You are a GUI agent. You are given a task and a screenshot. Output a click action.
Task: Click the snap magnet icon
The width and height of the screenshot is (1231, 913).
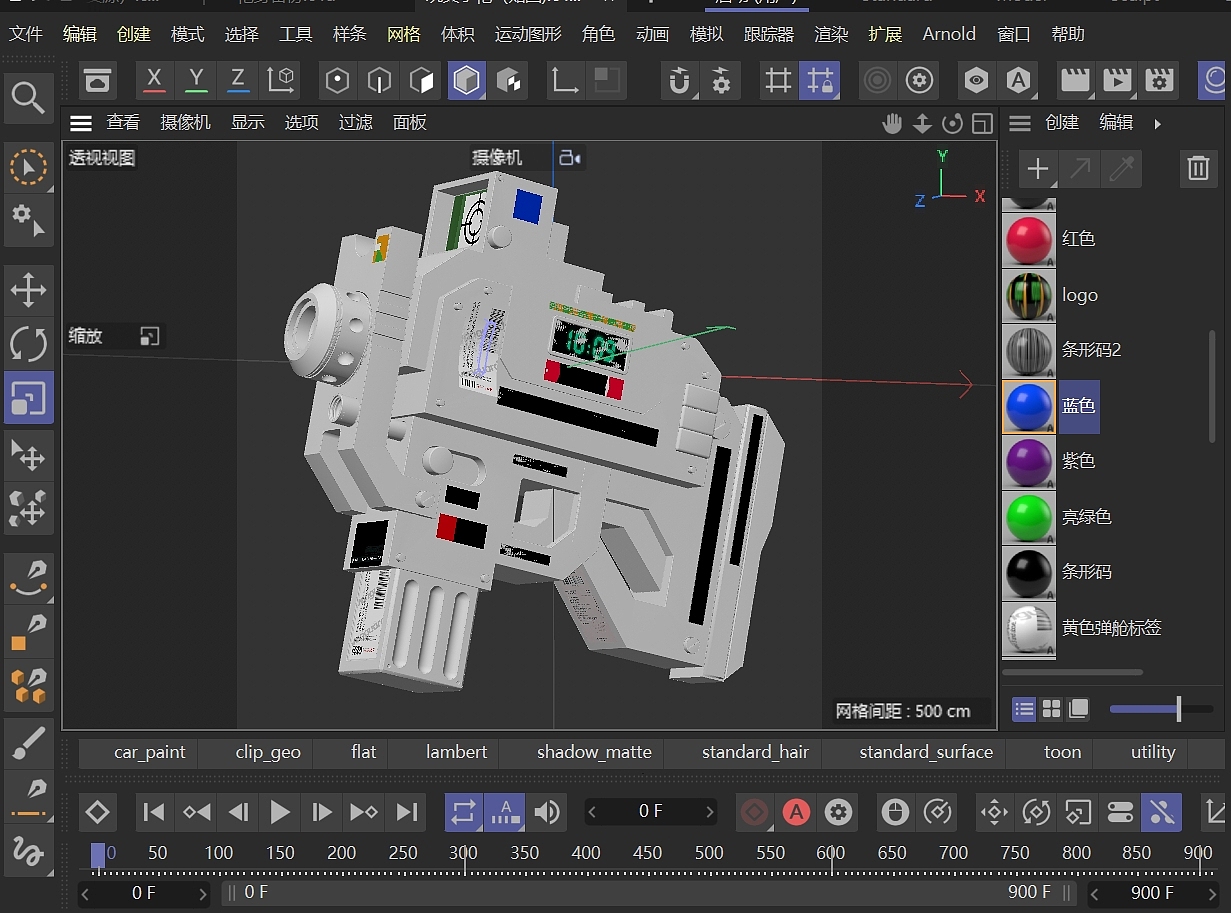point(679,81)
